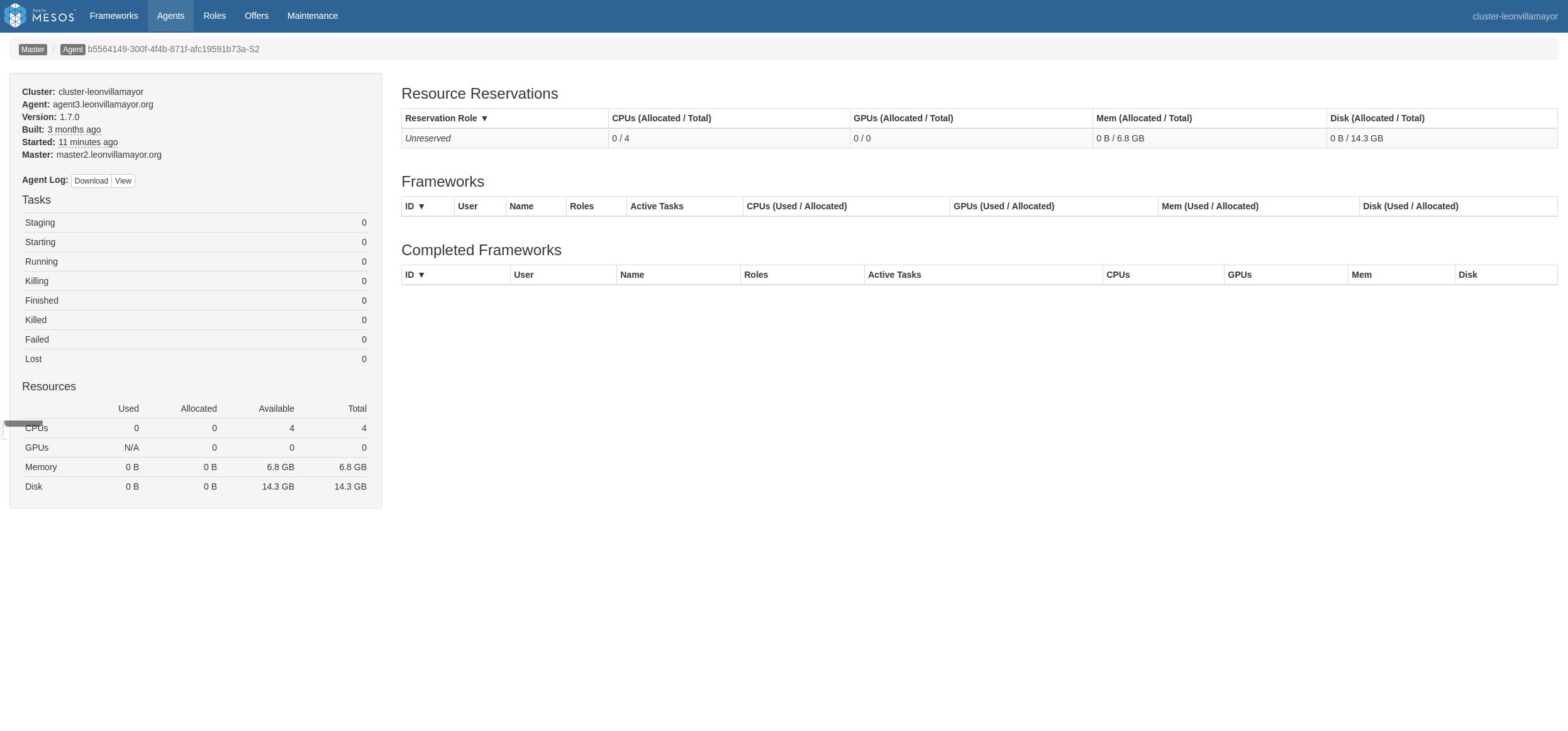Viewport: 1568px width, 731px height.
Task: Click the '11 minutes ago' started time
Action: coord(88,142)
